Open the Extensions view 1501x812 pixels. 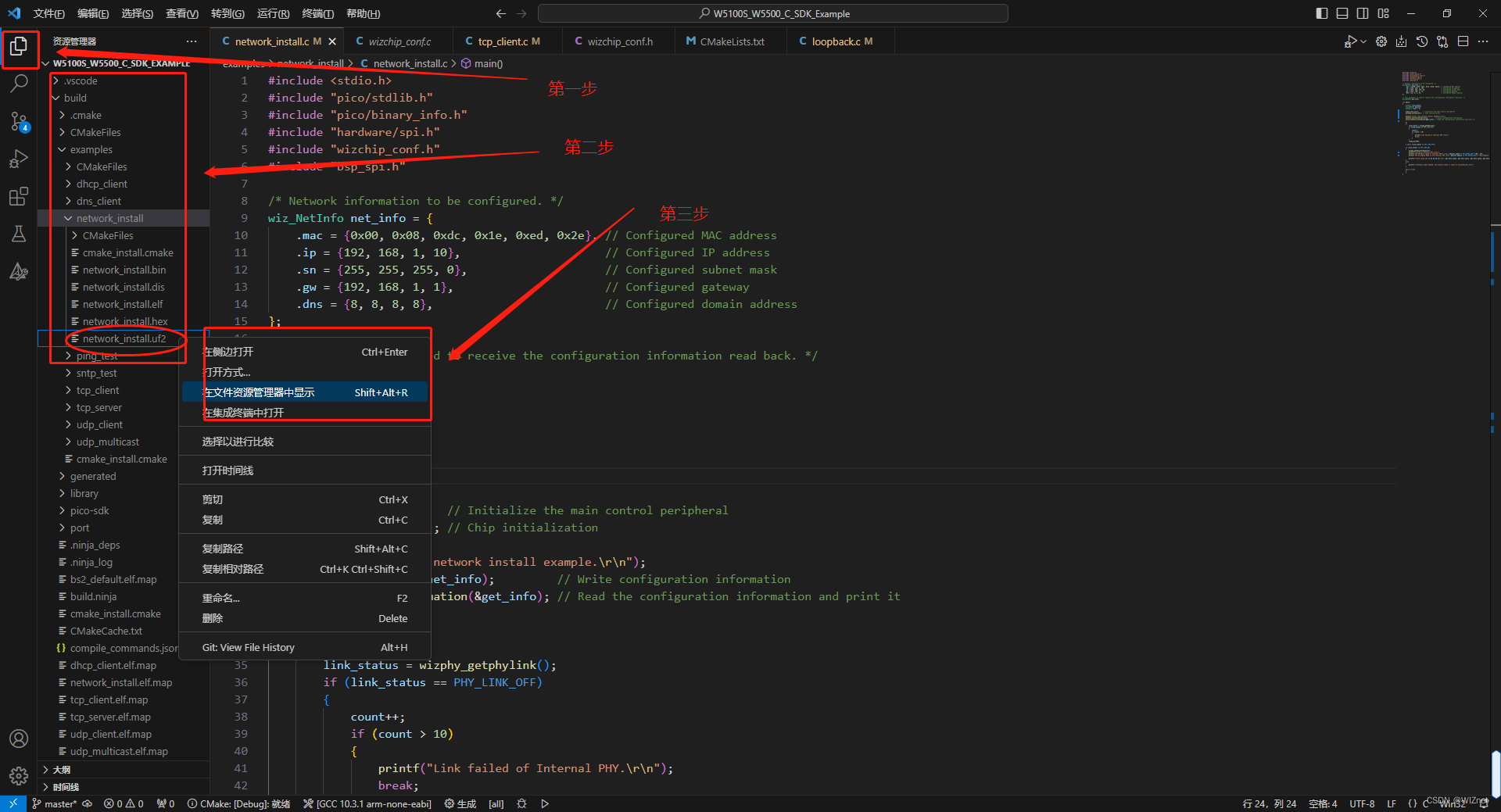point(19,196)
